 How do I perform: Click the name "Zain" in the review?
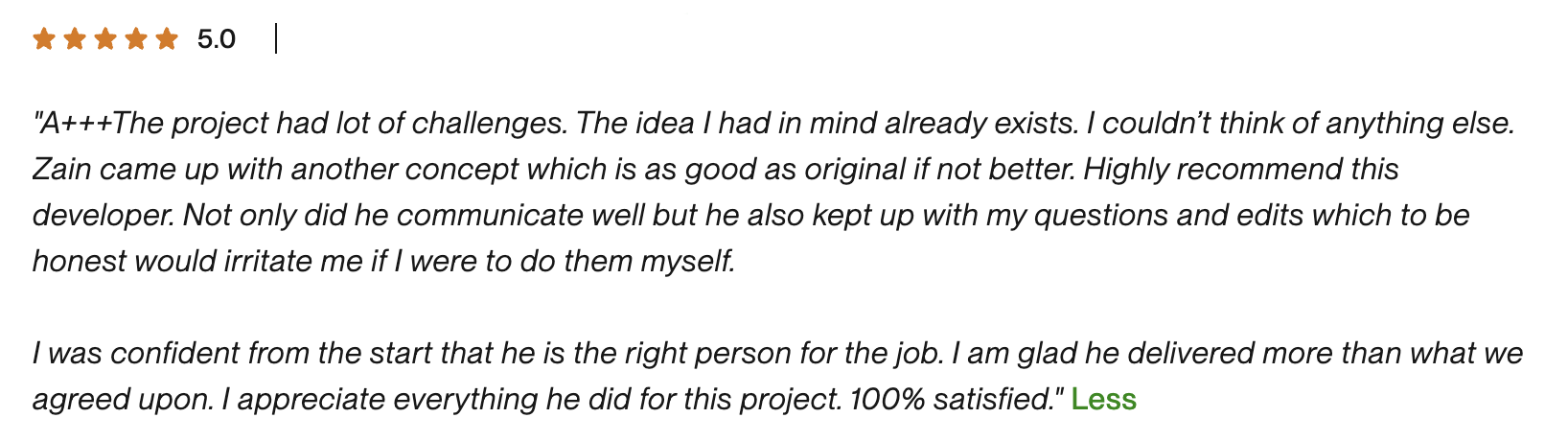[x=62, y=170]
